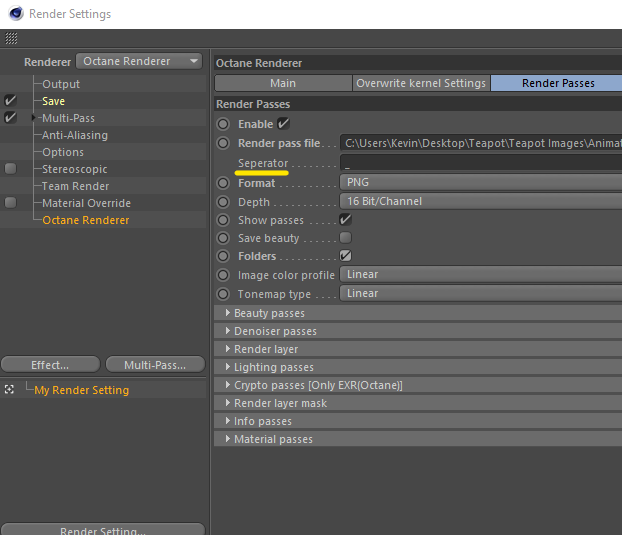Check the Save beauty checkbox
Image resolution: width=622 pixels, height=535 pixels.
pyautogui.click(x=346, y=238)
